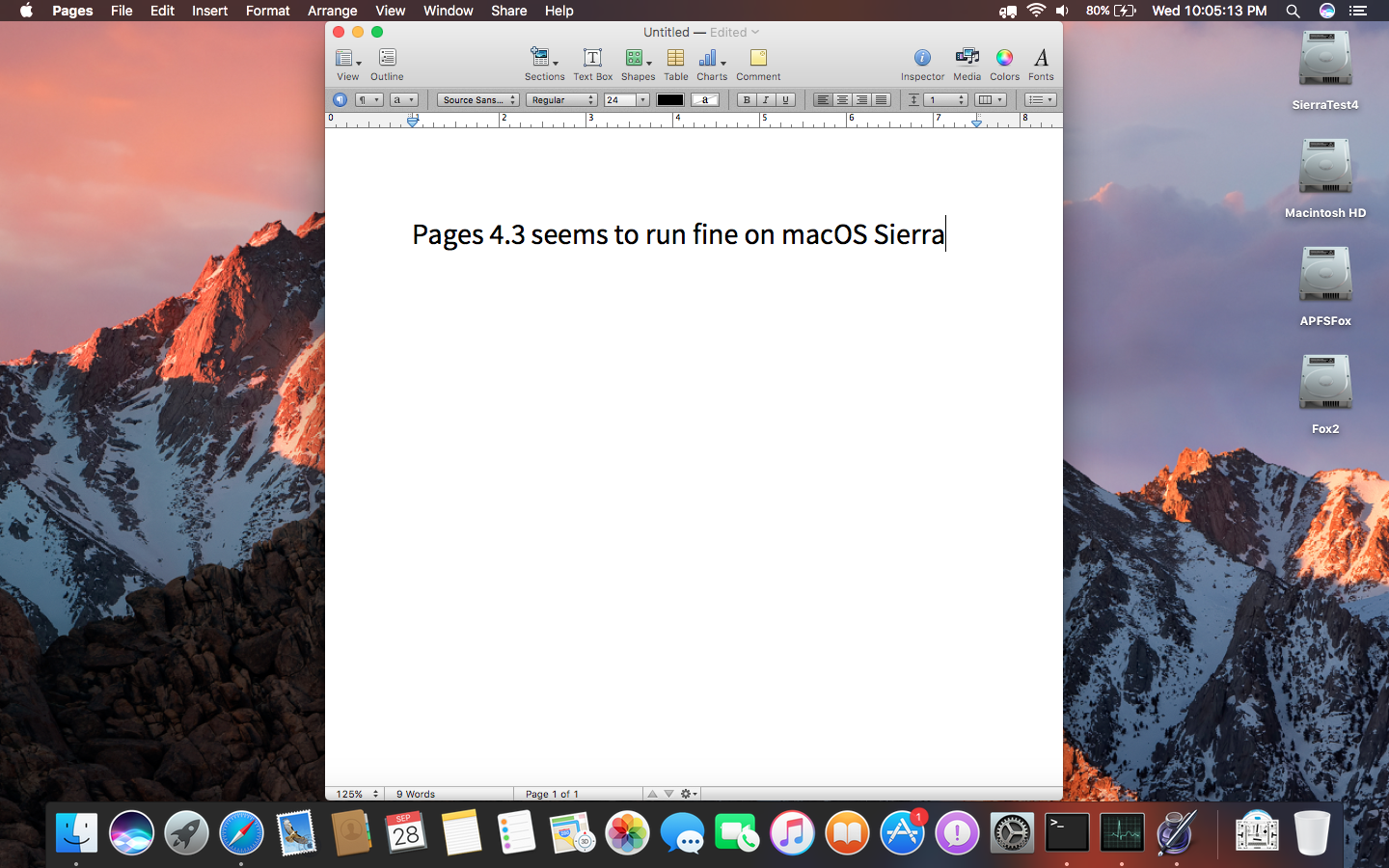Viewport: 1389px width, 868px height.
Task: Open the apple menu
Action: click(x=26, y=11)
